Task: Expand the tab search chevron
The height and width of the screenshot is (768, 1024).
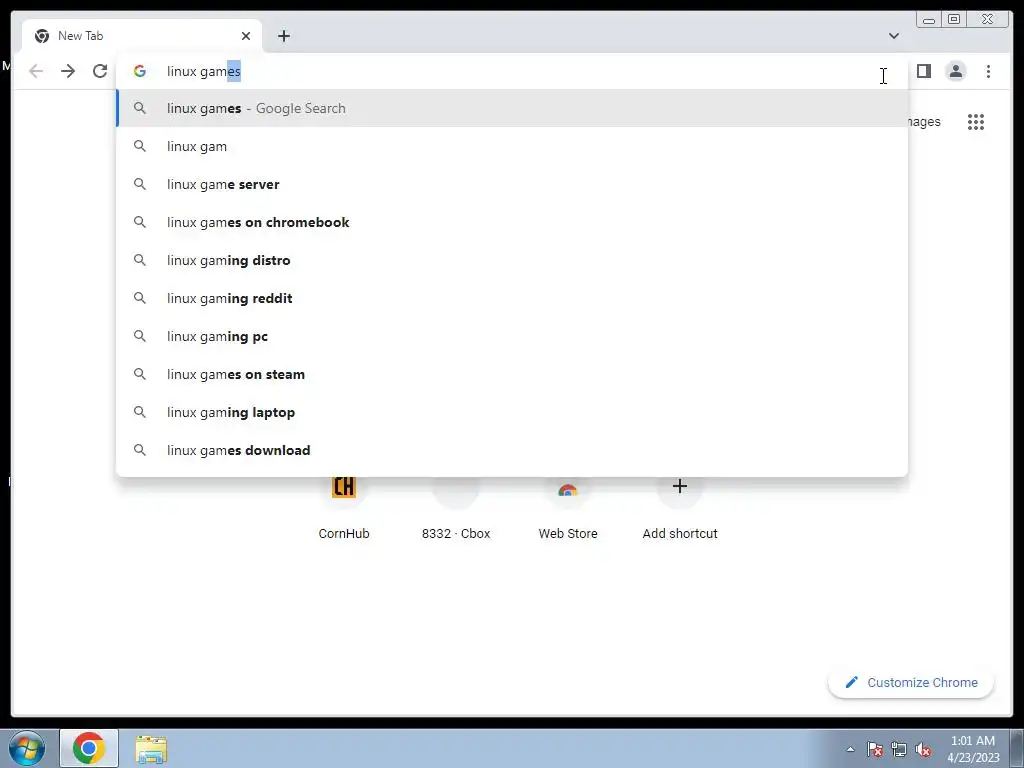Action: point(893,36)
